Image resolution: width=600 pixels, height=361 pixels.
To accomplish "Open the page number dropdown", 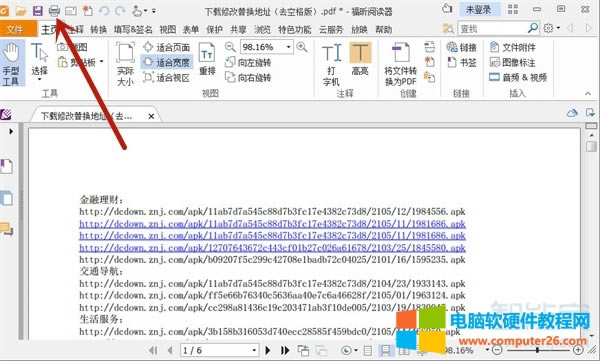I will point(254,350).
